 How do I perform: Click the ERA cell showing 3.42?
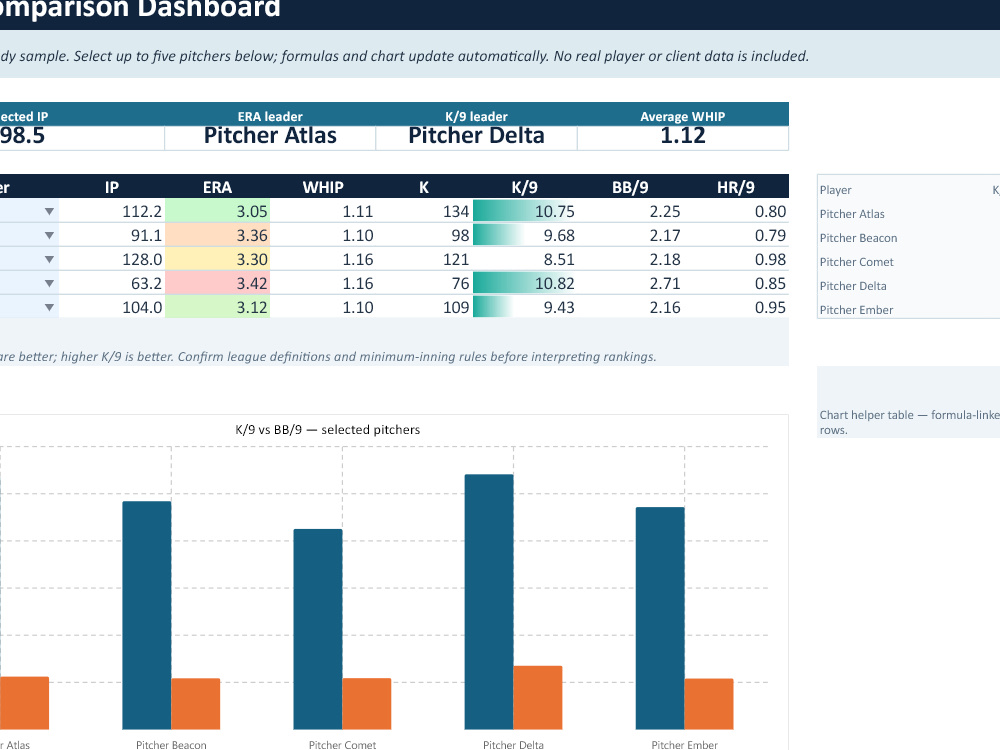pyautogui.click(x=217, y=283)
